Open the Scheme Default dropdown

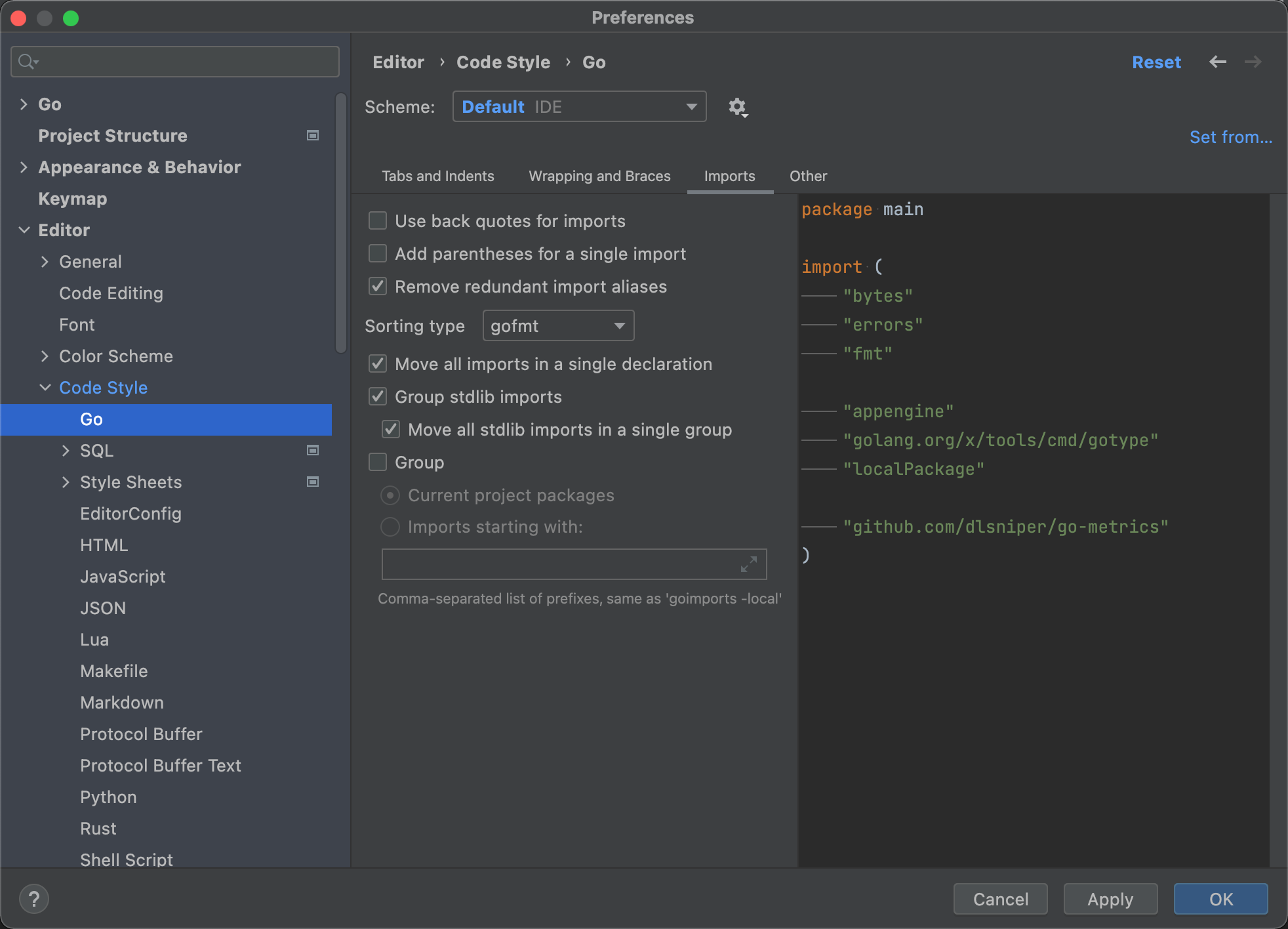pos(579,106)
